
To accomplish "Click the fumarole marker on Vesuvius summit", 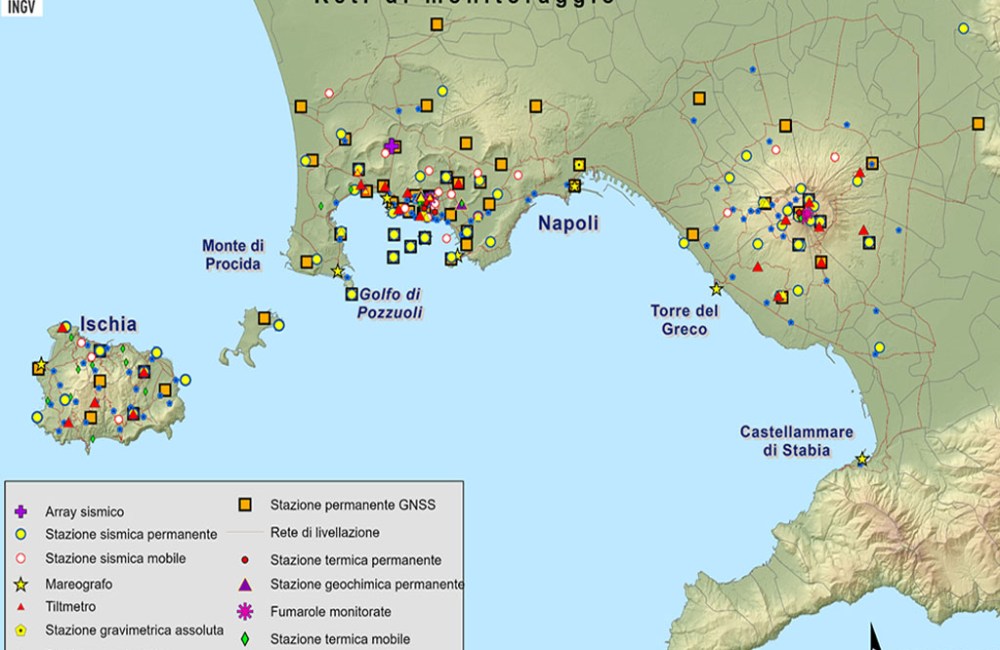I will (806, 213).
